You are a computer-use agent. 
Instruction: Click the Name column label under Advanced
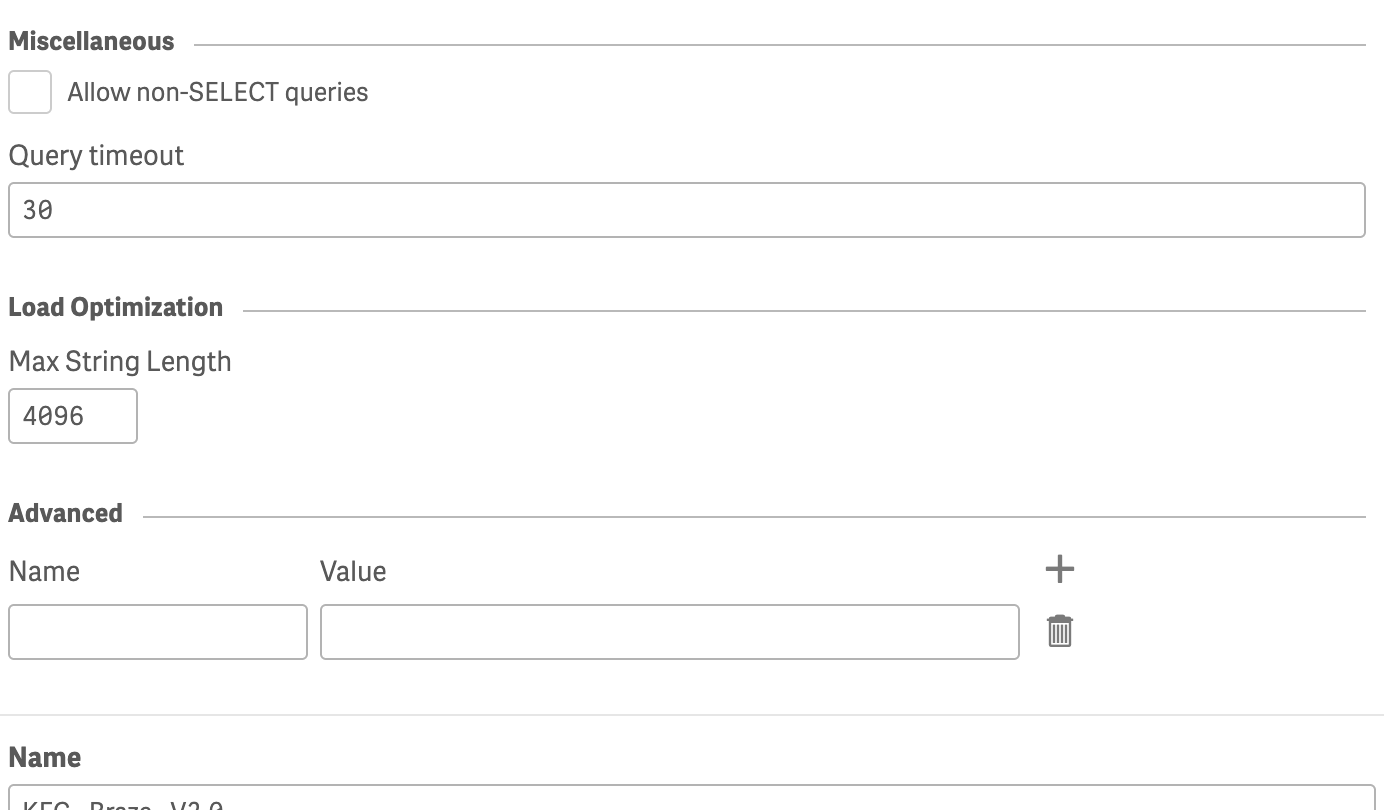[44, 571]
